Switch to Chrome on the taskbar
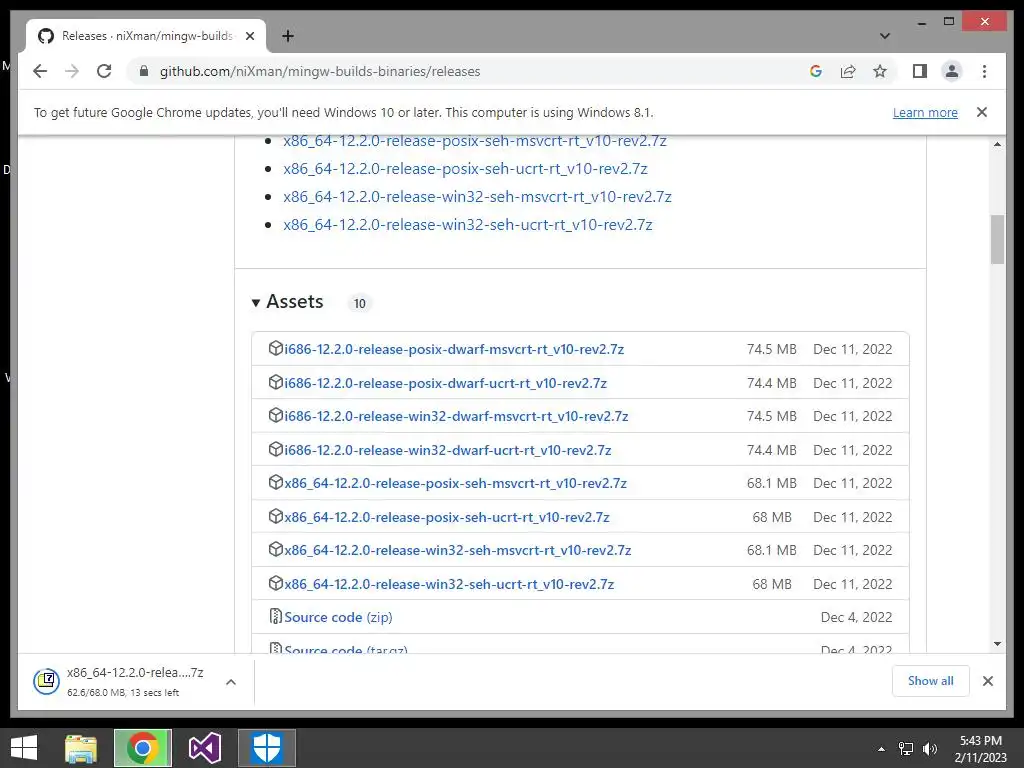The height and width of the screenshot is (768, 1024). 143,748
